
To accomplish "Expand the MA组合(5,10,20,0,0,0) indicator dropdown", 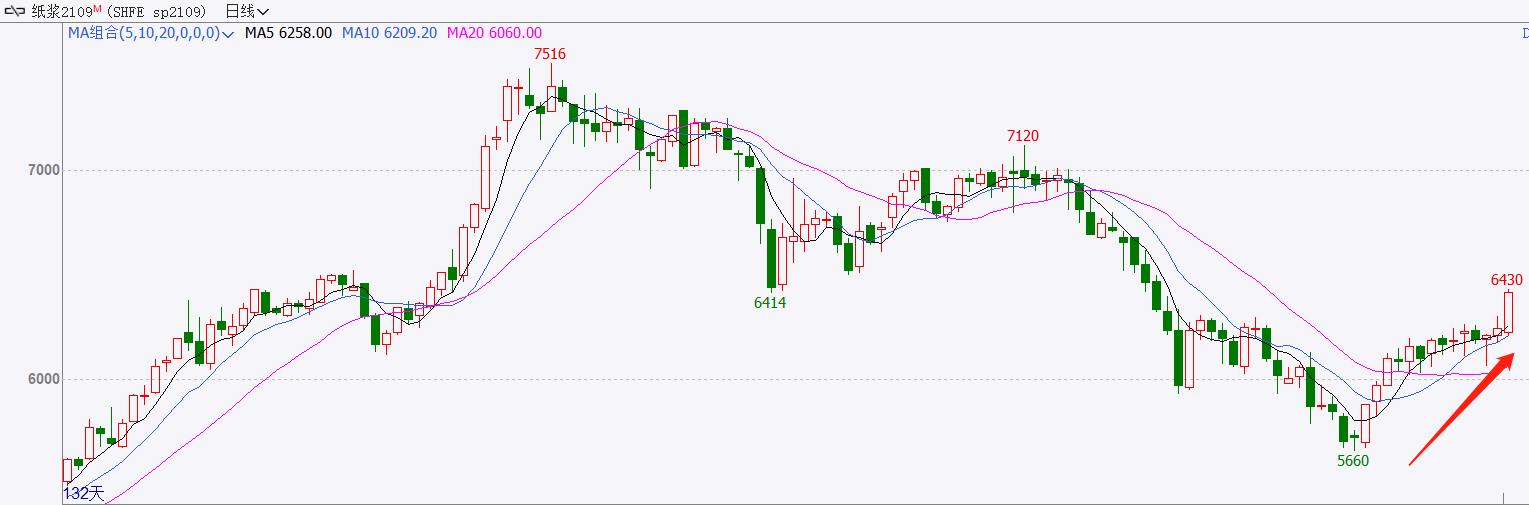I will coord(151,33).
